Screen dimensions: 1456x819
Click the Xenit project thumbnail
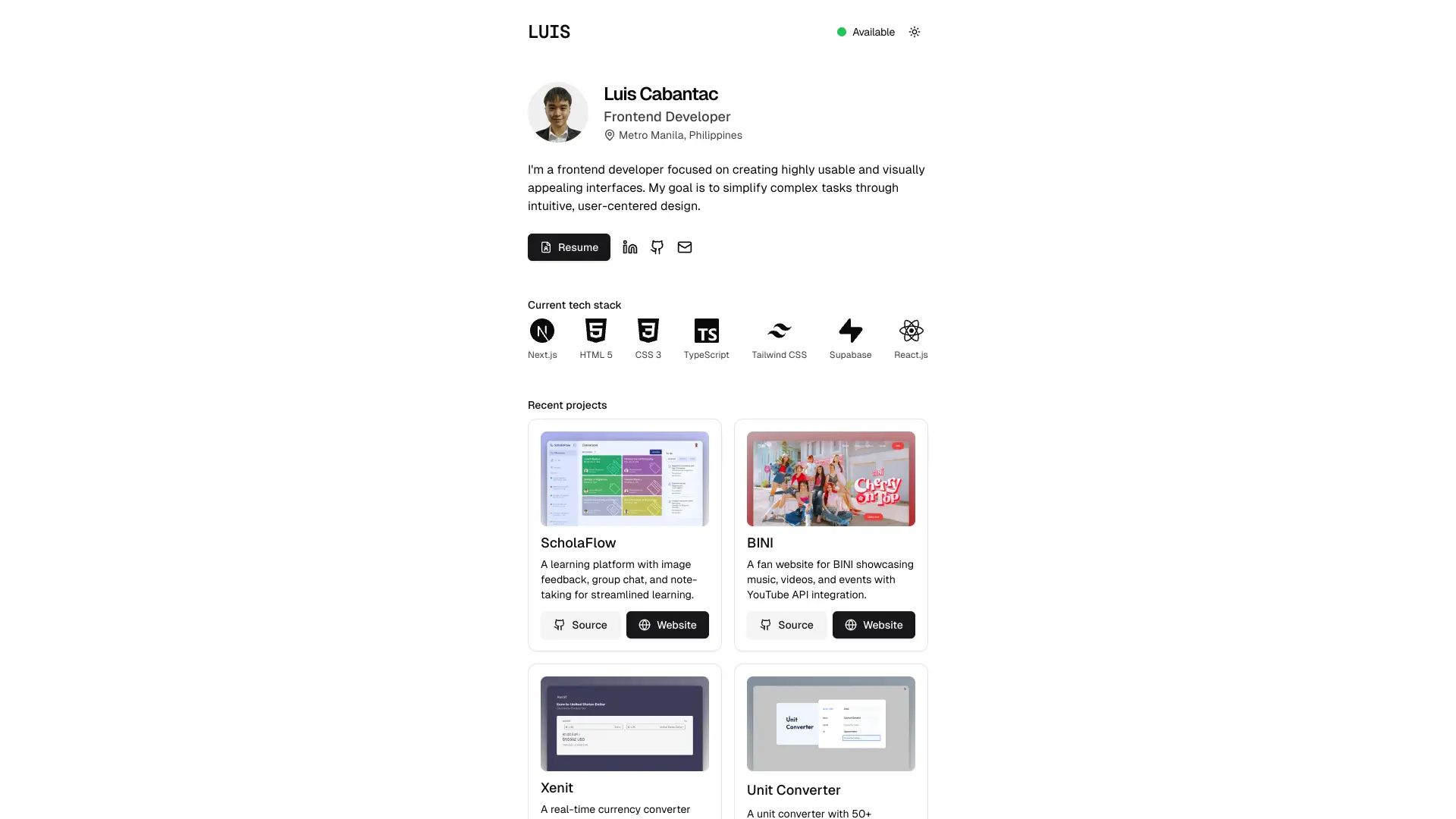pyautogui.click(x=624, y=723)
